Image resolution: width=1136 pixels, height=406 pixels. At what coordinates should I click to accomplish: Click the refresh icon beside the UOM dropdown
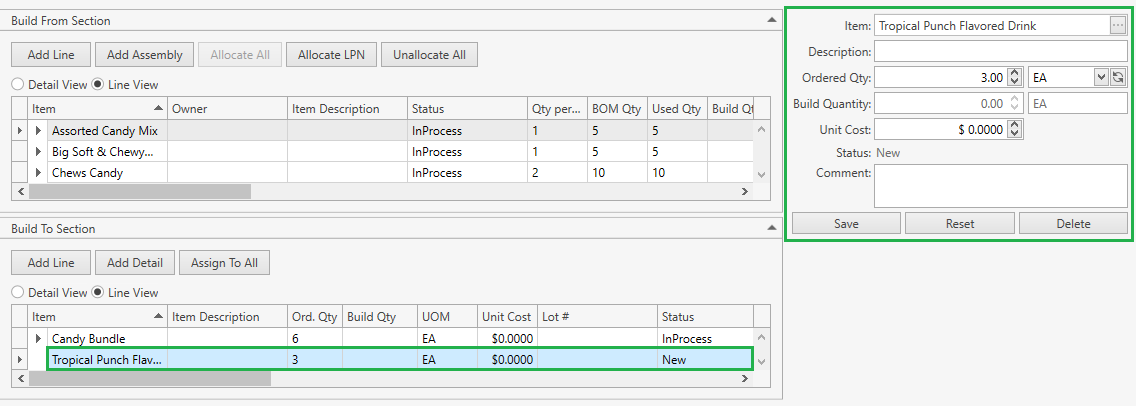point(1118,77)
